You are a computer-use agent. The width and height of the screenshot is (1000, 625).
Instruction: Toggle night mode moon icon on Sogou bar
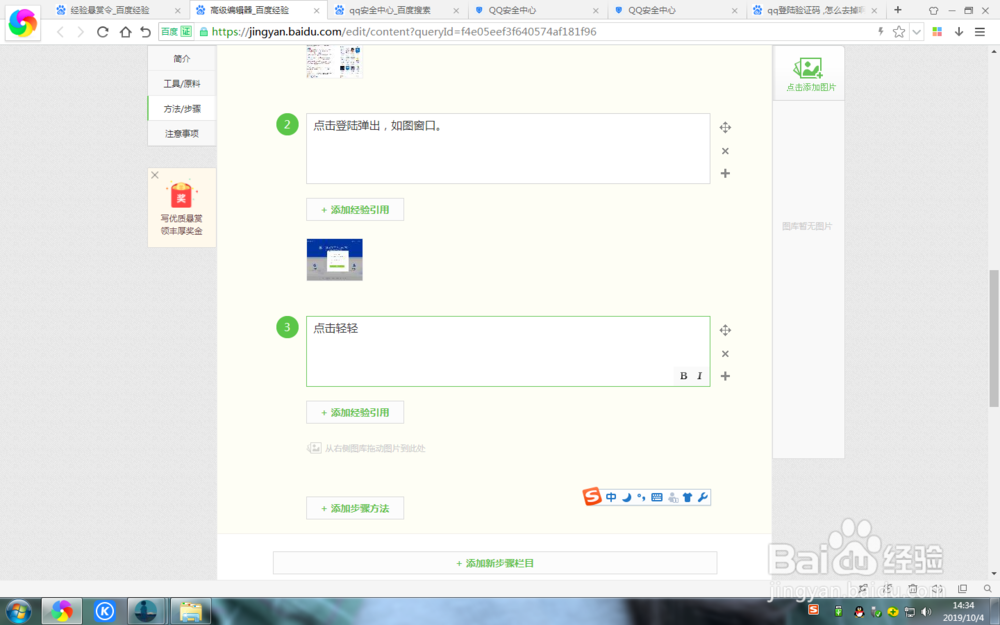point(627,497)
